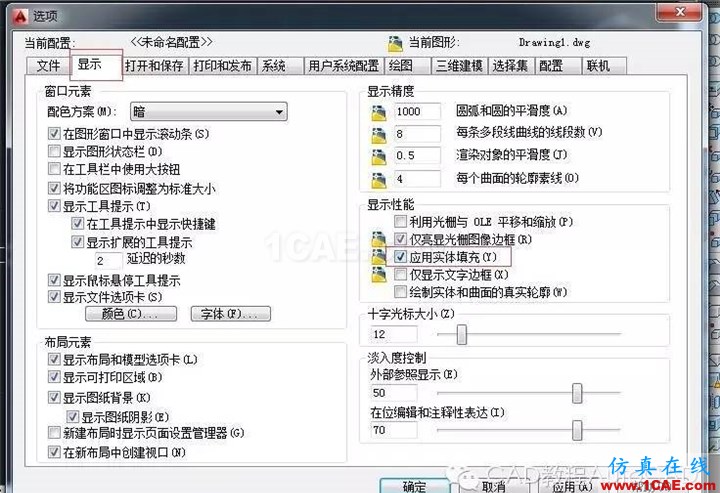Image resolution: width=720 pixels, height=493 pixels.
Task: Toggle 仅亮显光栅图像边框 checkbox
Action: [400, 239]
